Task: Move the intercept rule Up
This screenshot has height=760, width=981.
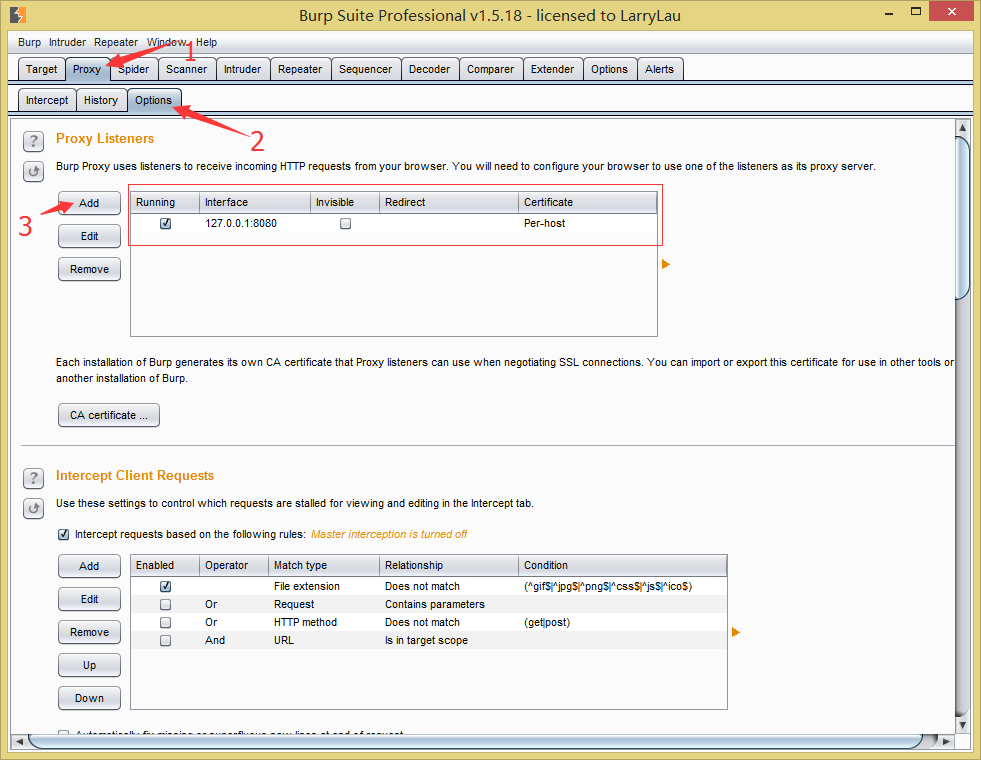Action: tap(89, 666)
